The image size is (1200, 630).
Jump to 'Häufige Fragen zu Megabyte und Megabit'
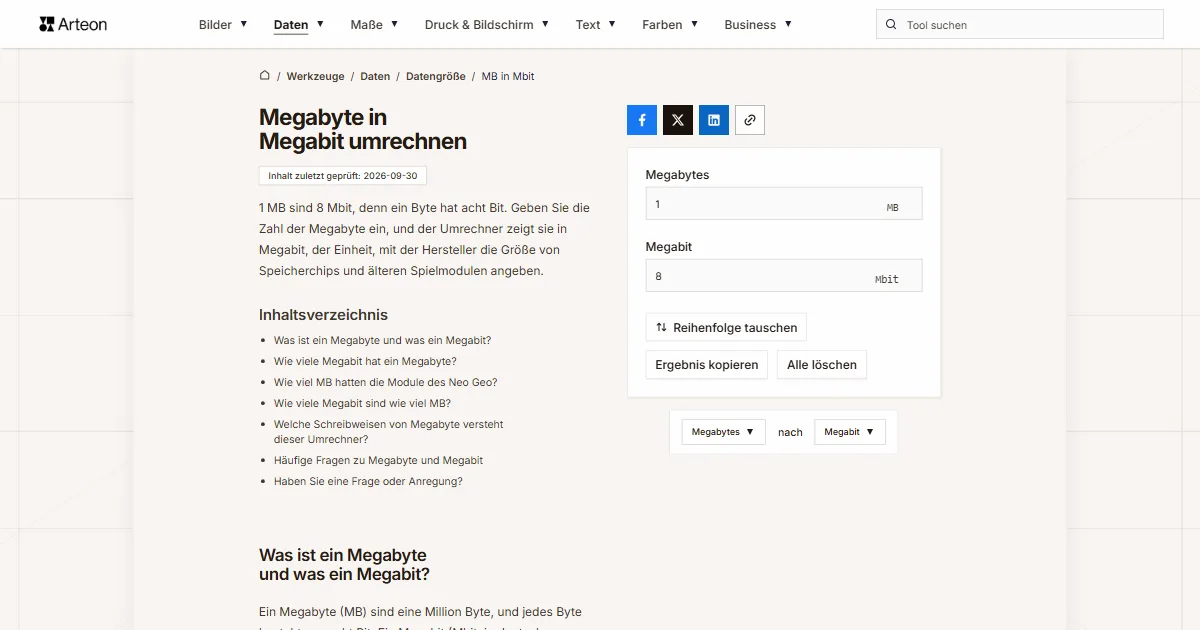pyautogui.click(x=378, y=460)
